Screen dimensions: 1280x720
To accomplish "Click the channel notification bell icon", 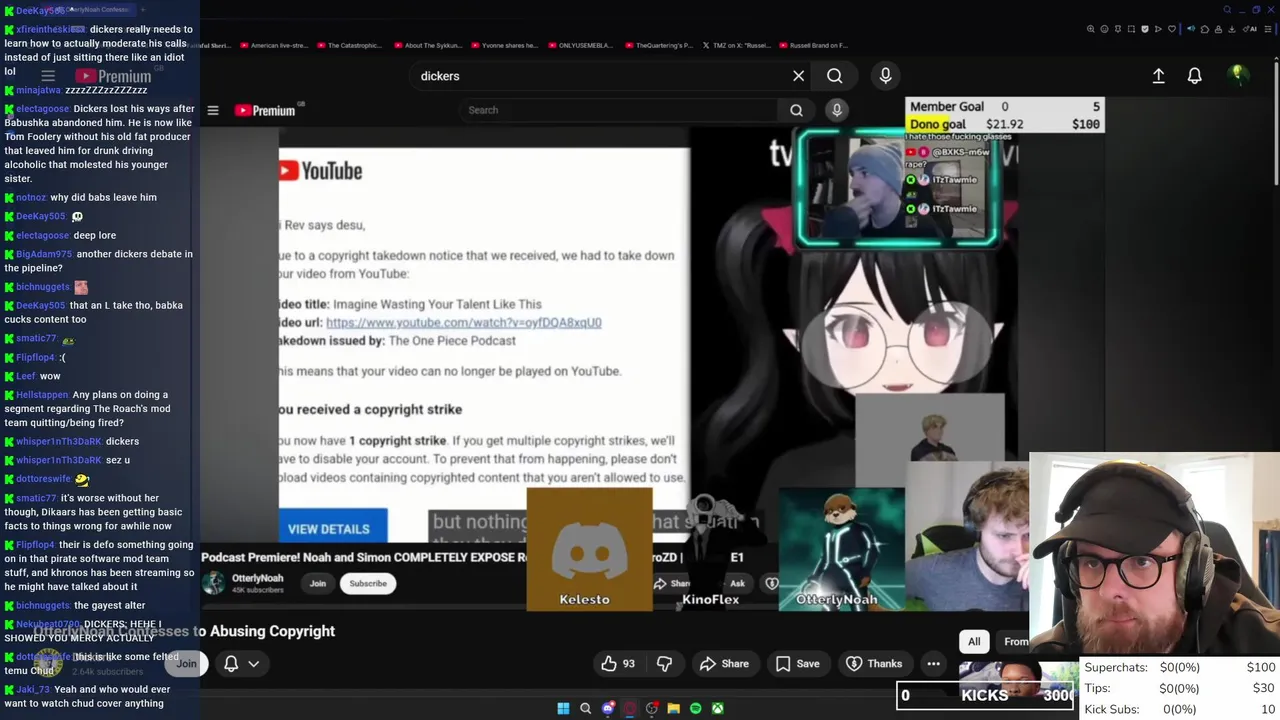I will point(231,663).
